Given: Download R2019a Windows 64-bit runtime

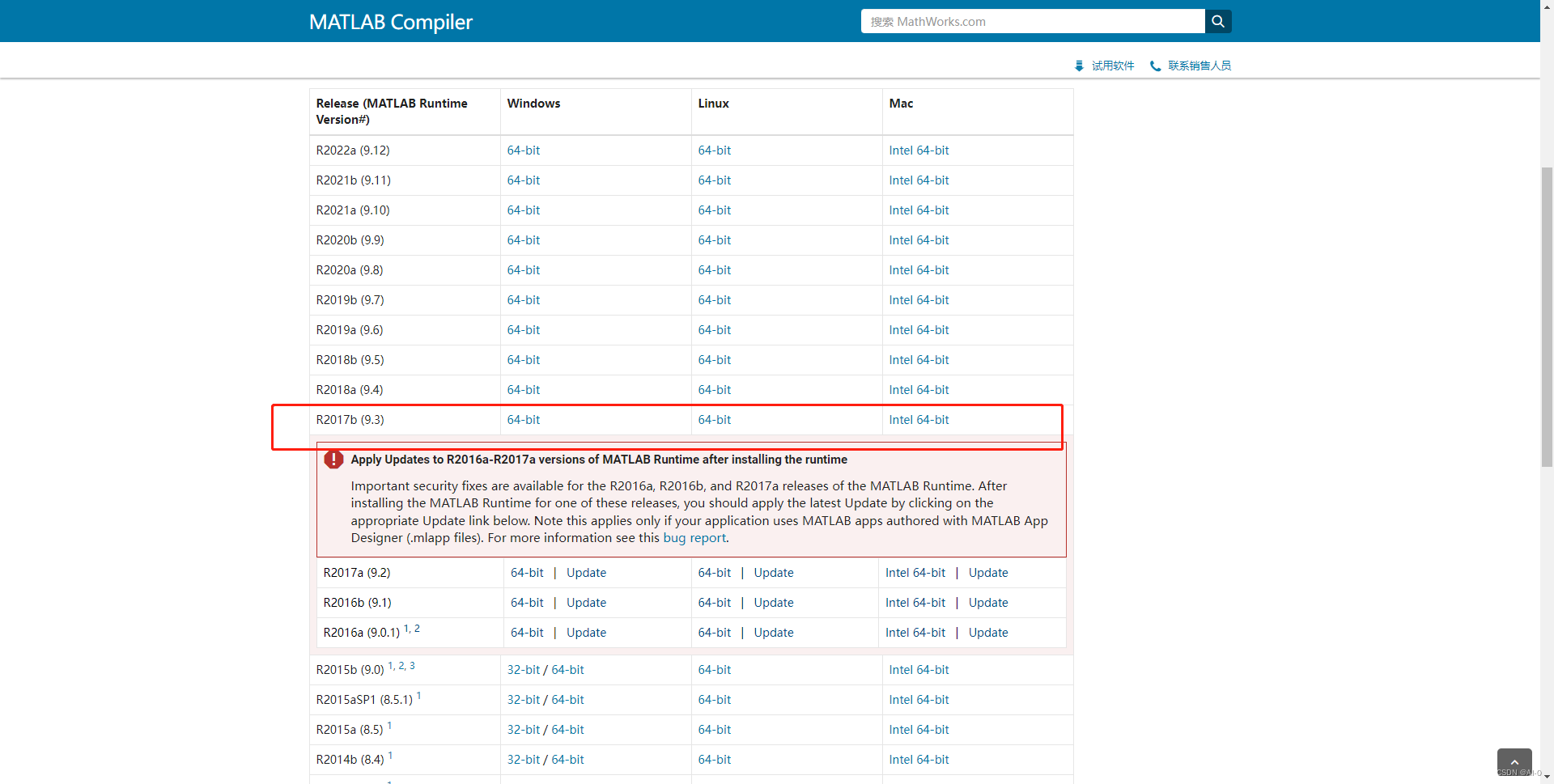Looking at the screenshot, I should pos(524,330).
